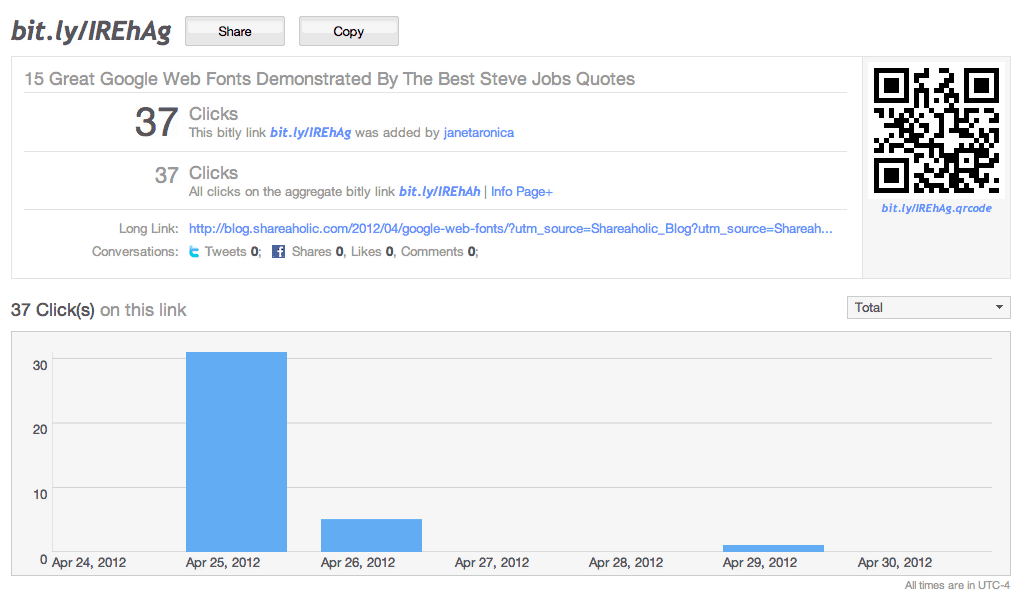Open the bit.ly/IREhAg.qrcode link
This screenshot has width=1028, height=594.
coord(936,208)
